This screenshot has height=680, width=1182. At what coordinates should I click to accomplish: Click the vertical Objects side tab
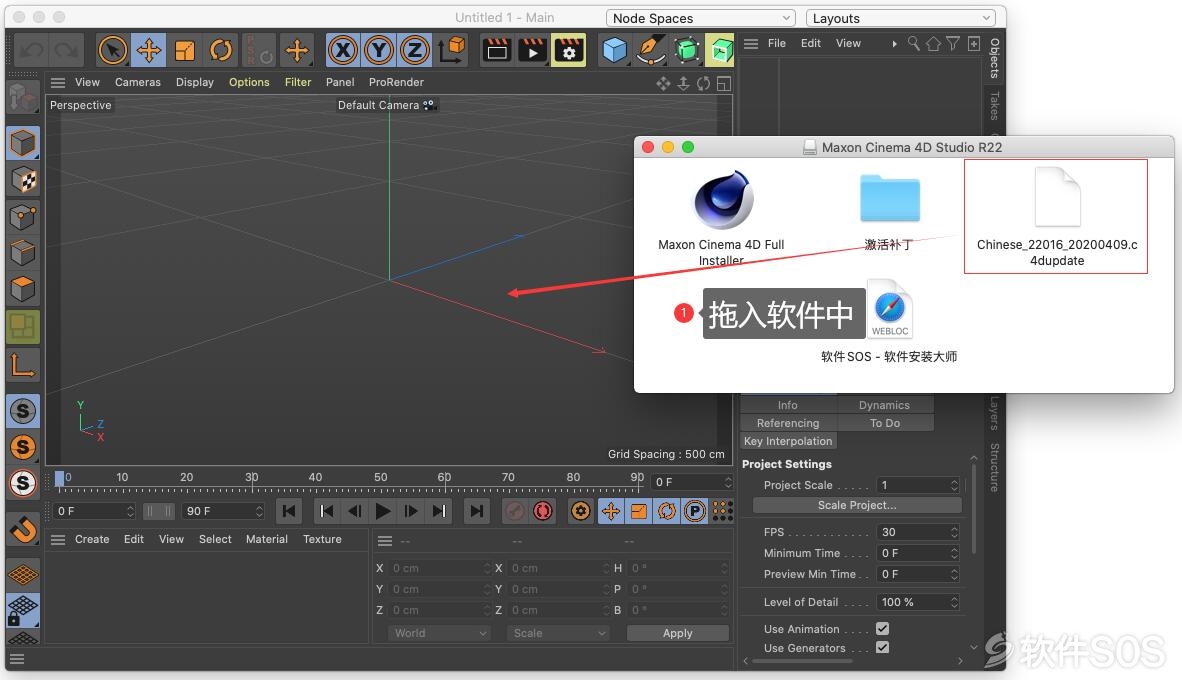coord(994,58)
